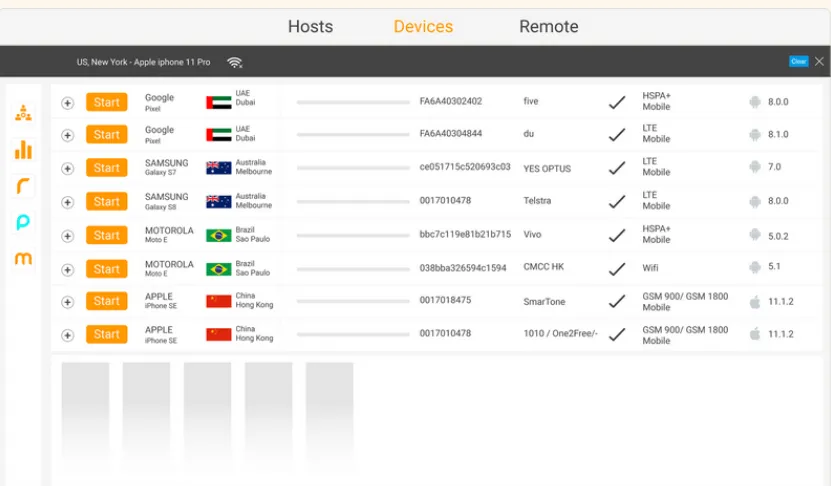Start the Motorola on CMCC HK
Screen dimensions: 831x486
click(x=107, y=269)
